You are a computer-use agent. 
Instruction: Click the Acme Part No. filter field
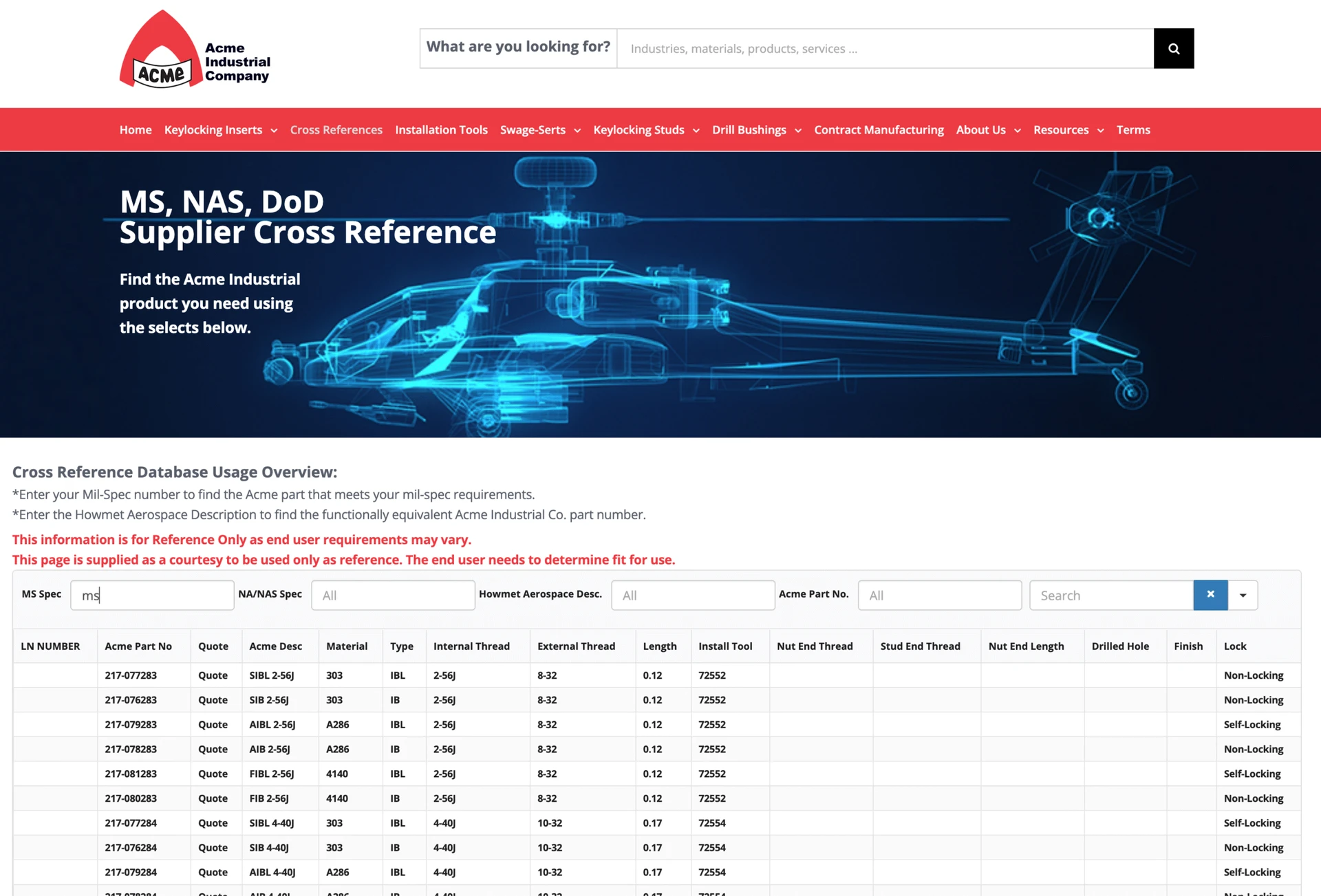coord(940,595)
